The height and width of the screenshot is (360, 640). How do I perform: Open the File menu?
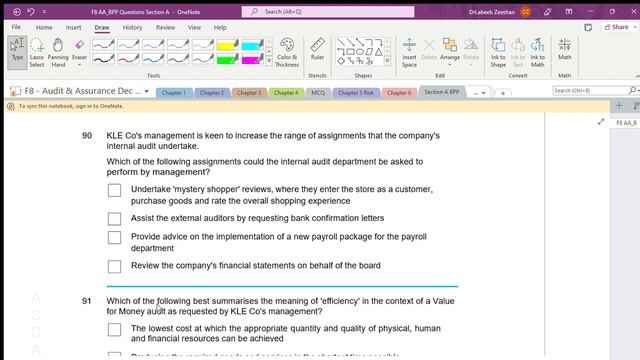point(16,27)
